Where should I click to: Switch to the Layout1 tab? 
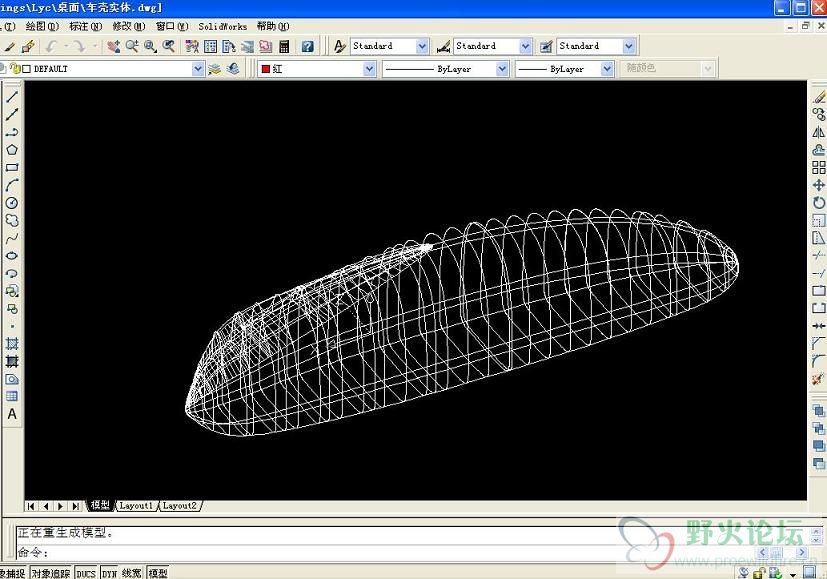(x=136, y=506)
